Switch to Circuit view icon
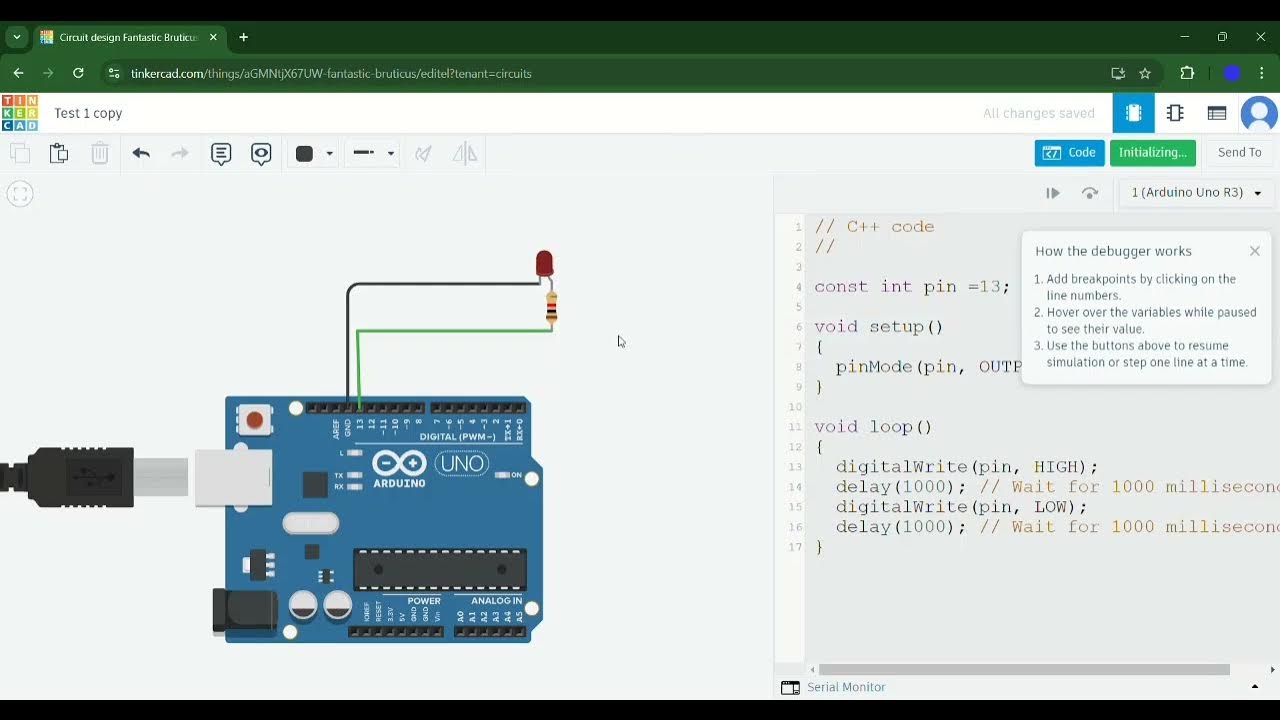The image size is (1280, 720). click(1133, 113)
